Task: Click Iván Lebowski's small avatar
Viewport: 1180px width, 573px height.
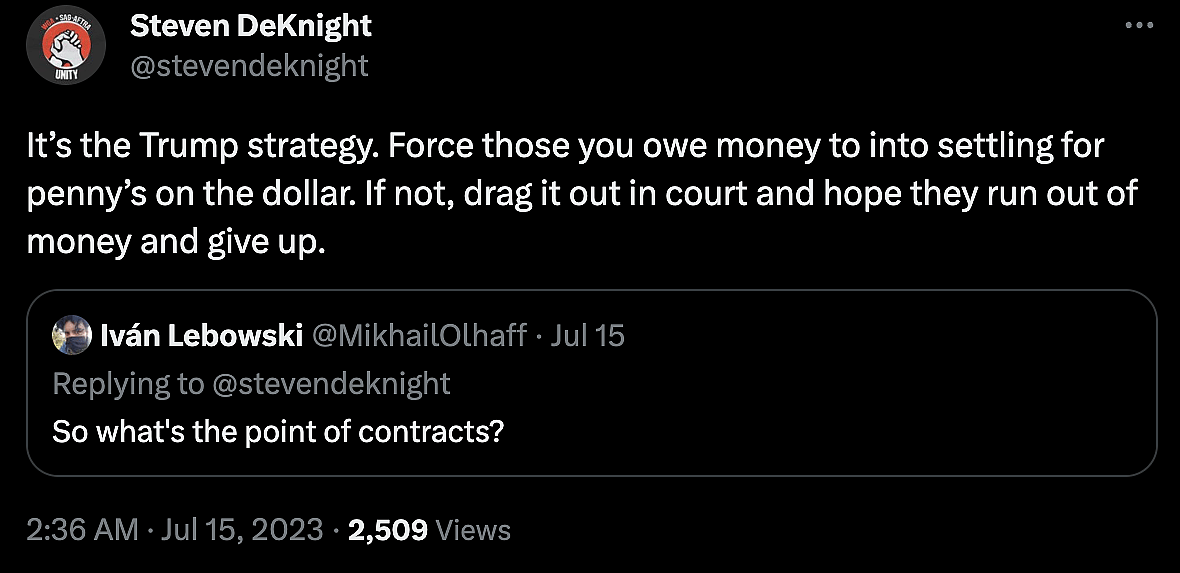Action: 69,334
